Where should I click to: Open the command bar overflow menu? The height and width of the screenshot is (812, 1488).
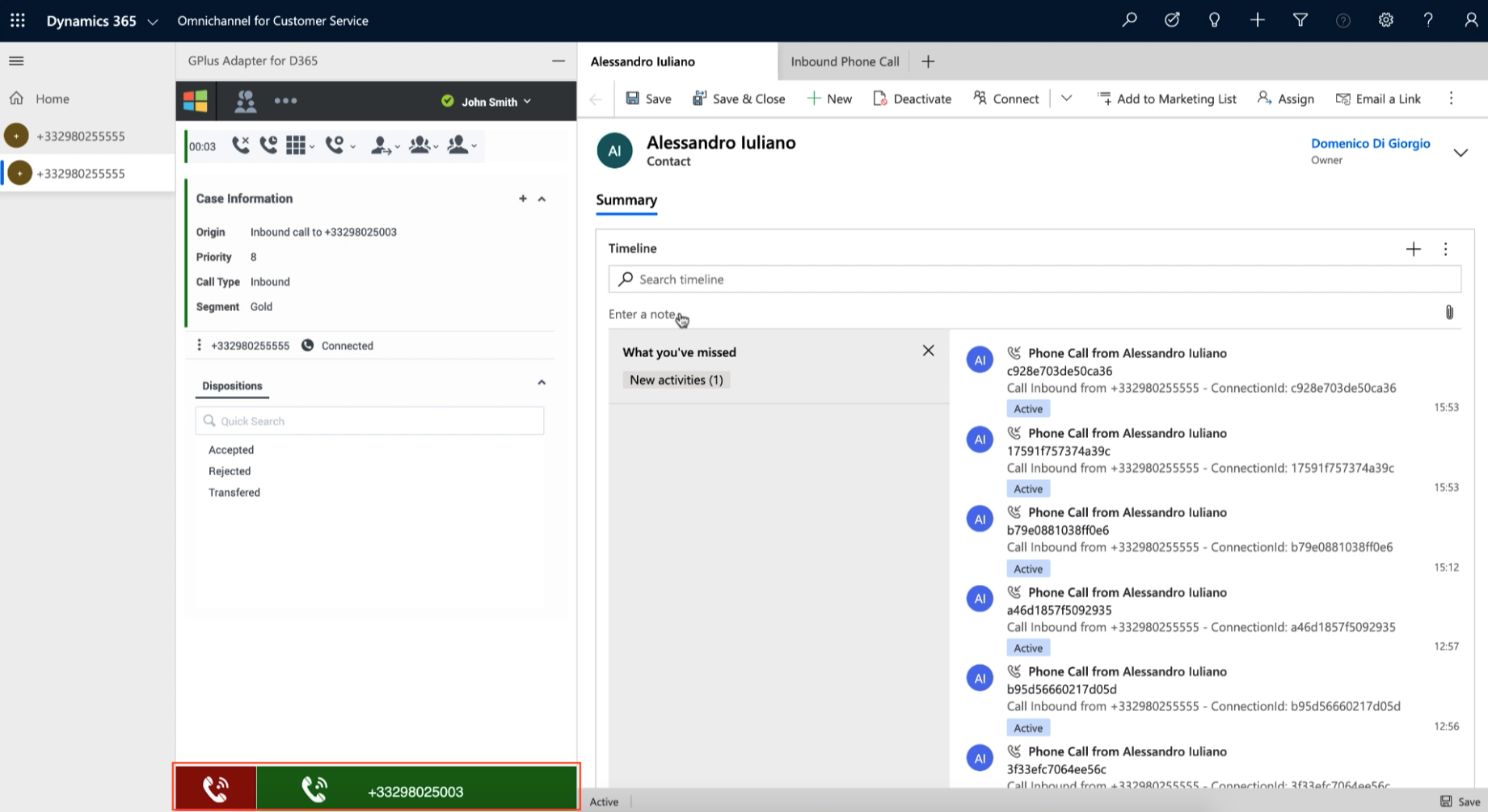(1451, 99)
